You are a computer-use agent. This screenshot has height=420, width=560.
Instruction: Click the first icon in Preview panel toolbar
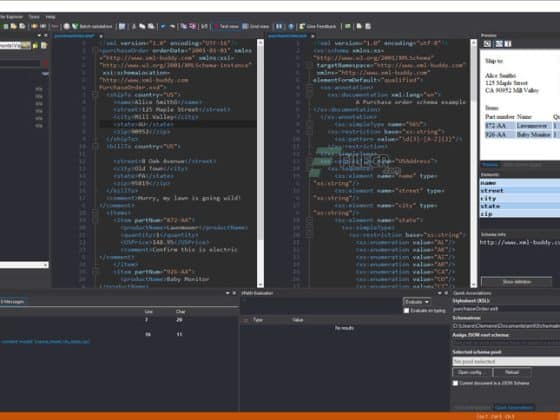pyautogui.click(x=487, y=44)
